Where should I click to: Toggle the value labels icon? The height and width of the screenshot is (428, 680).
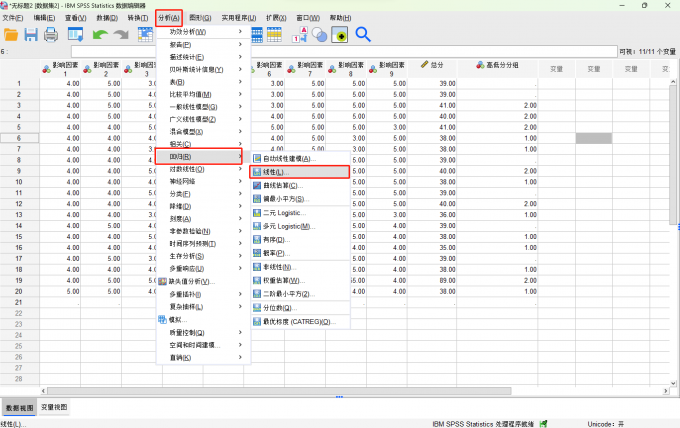(300, 35)
